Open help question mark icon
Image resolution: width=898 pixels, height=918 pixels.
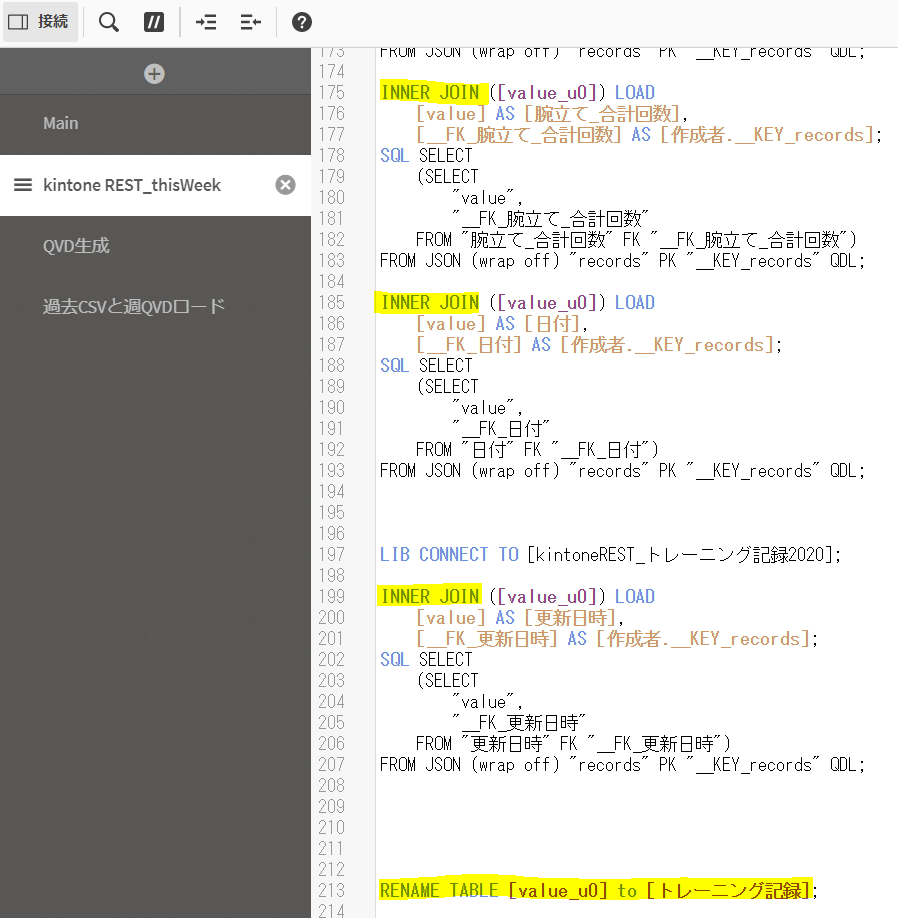point(302,22)
